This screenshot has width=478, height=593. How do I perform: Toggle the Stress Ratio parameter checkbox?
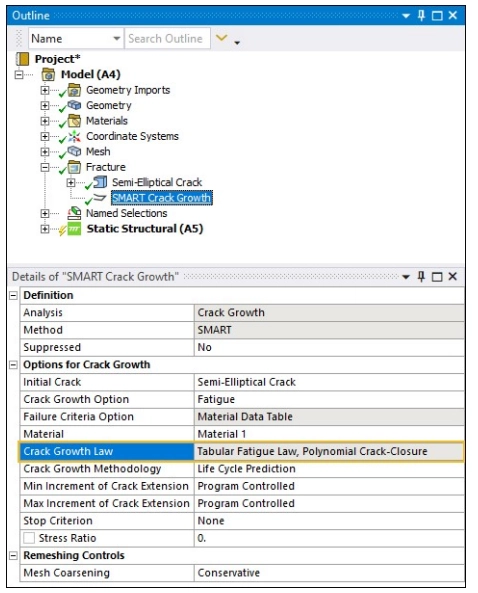pos(29,538)
